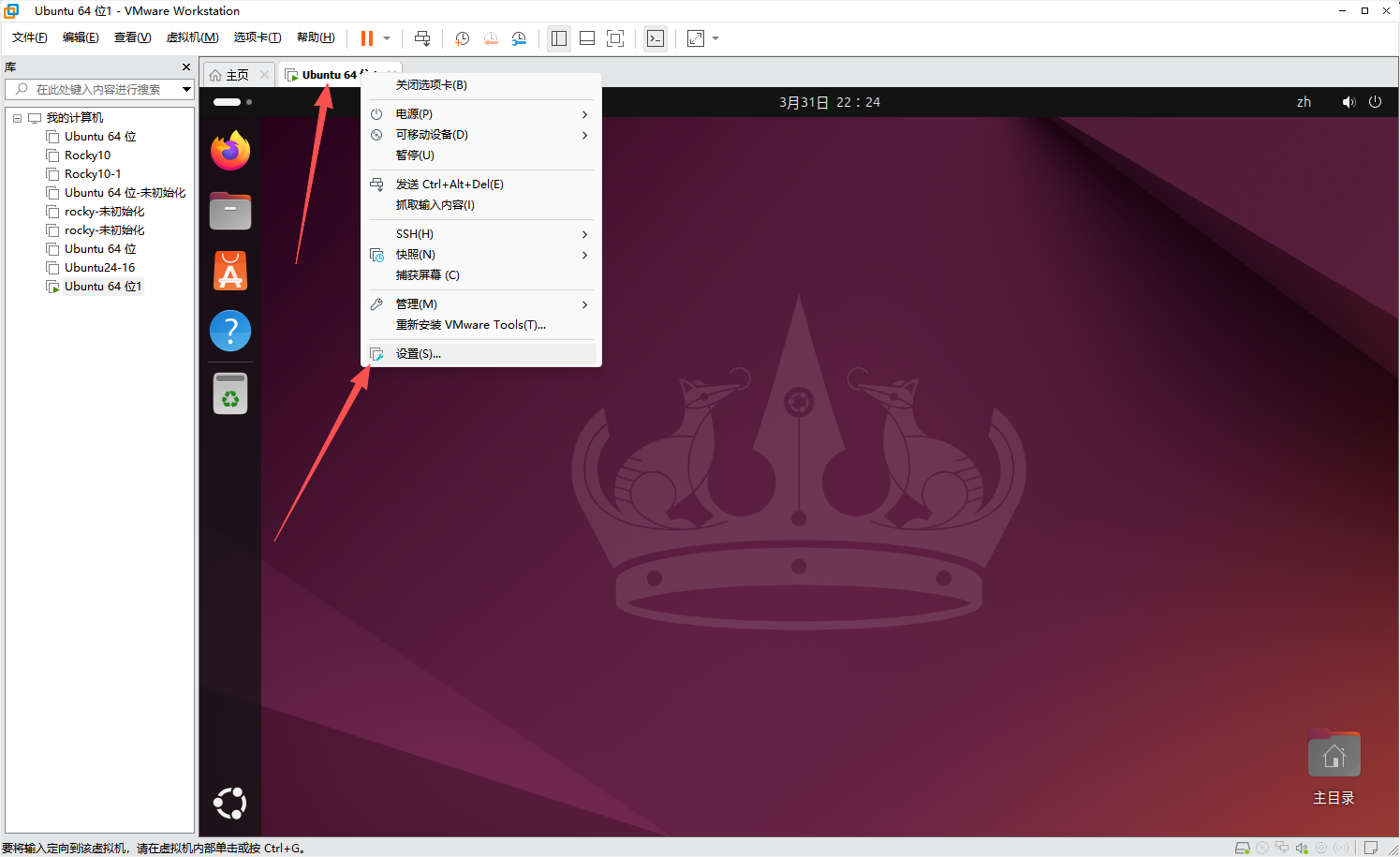Expand the 管理(M) submenu
Viewport: 1400px width, 857px height.
(481, 304)
